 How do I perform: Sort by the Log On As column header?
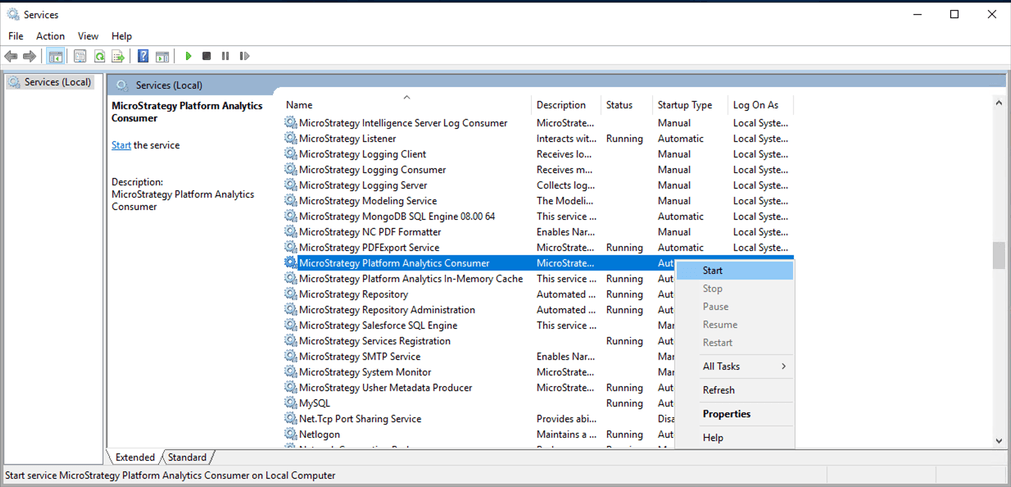tap(761, 104)
